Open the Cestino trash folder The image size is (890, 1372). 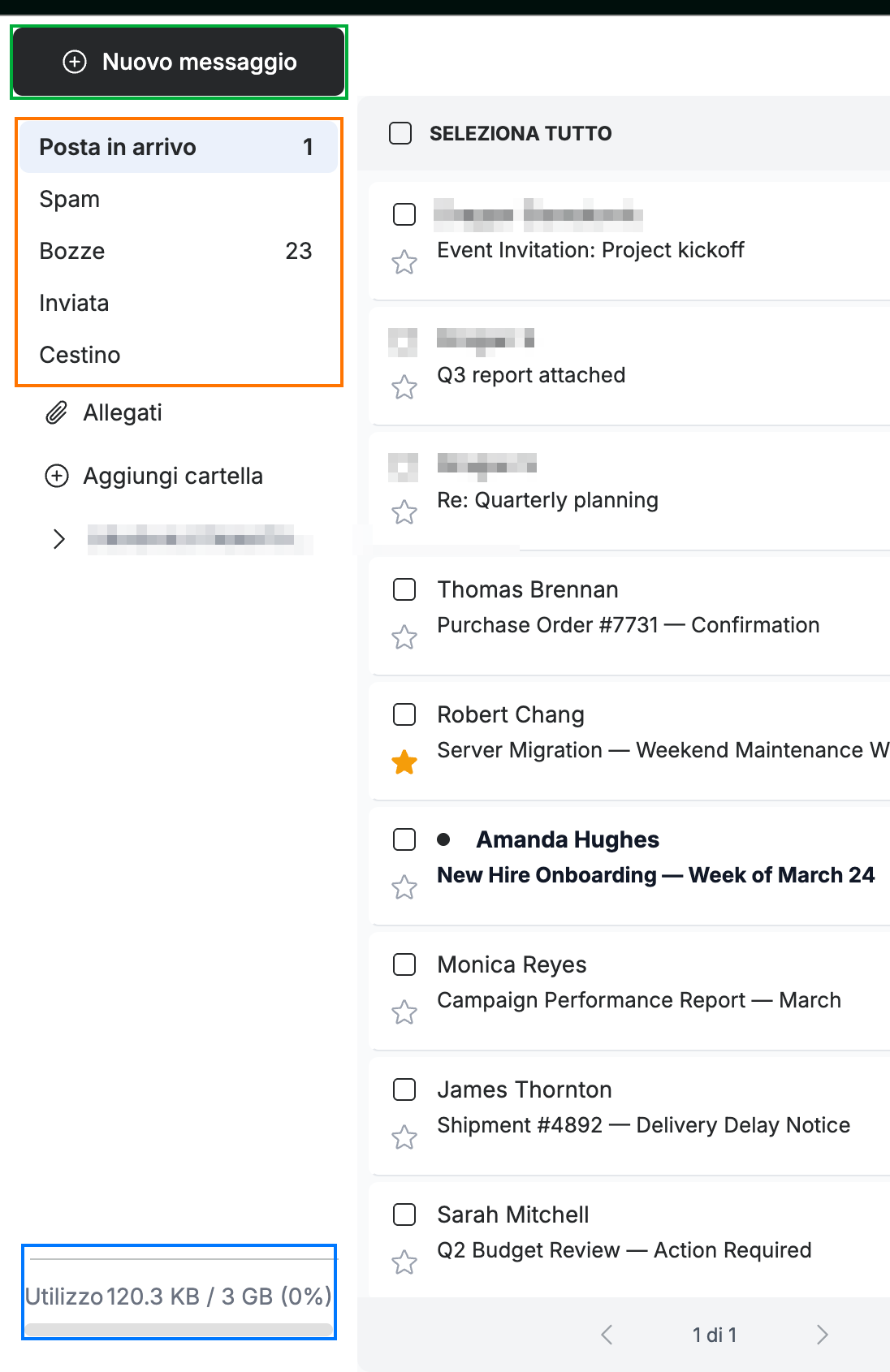(x=179, y=355)
